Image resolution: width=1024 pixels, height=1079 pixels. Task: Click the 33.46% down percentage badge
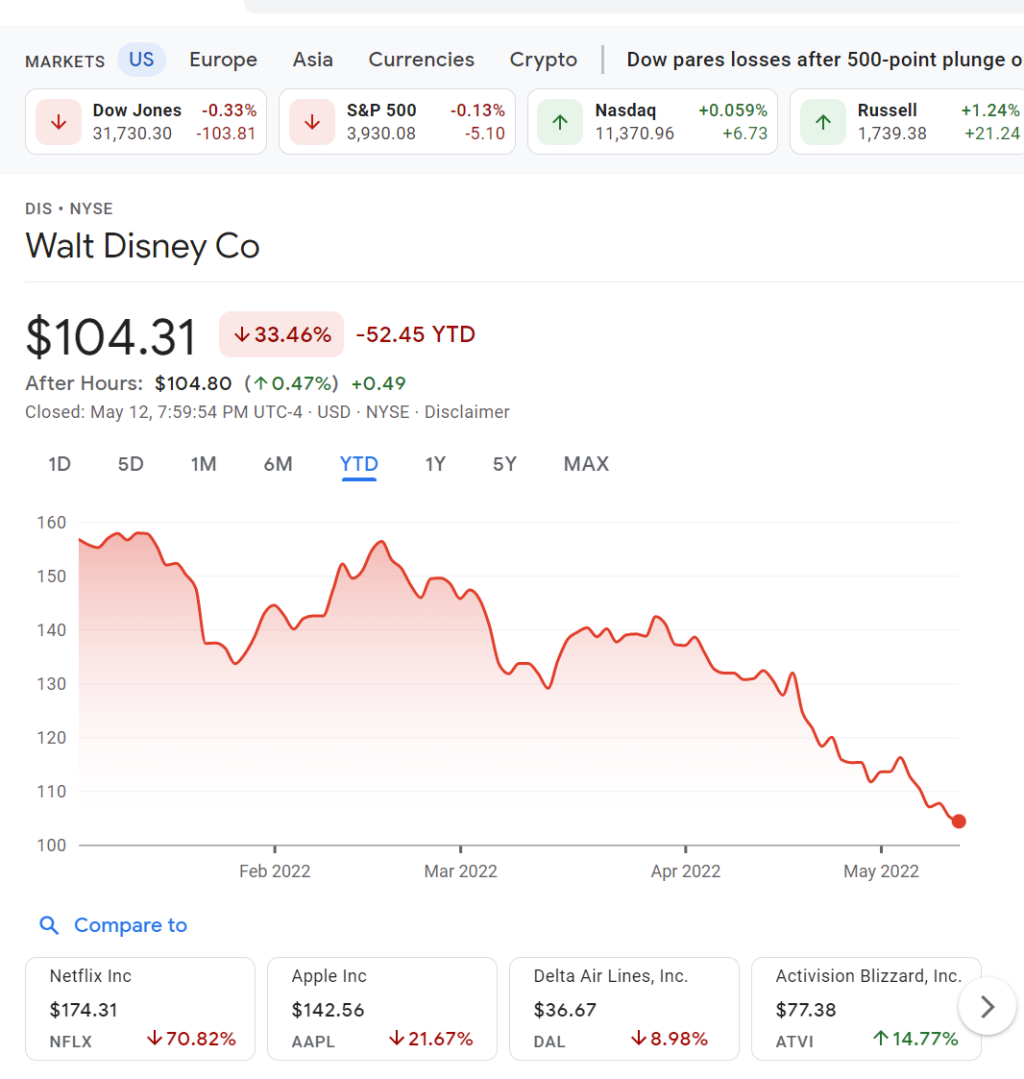point(281,335)
